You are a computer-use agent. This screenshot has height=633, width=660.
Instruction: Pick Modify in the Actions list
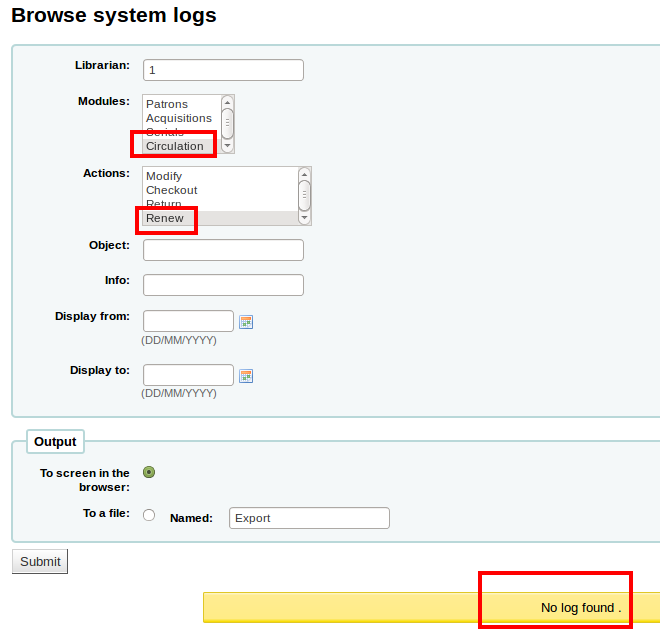pyautogui.click(x=164, y=176)
